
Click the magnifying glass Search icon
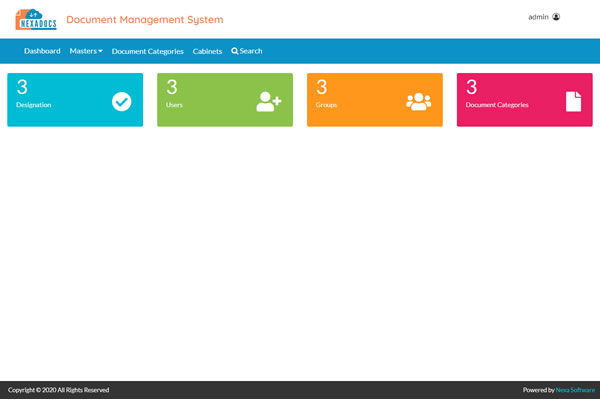click(x=235, y=51)
